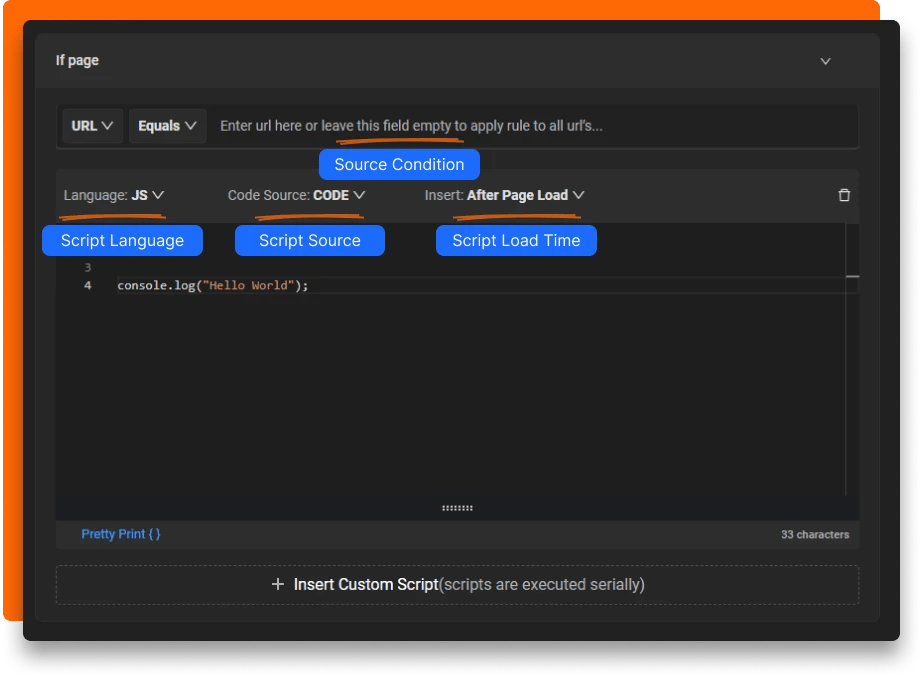Open the Insert After Page Load dropdown
This screenshot has width=923, height=678.
504,195
